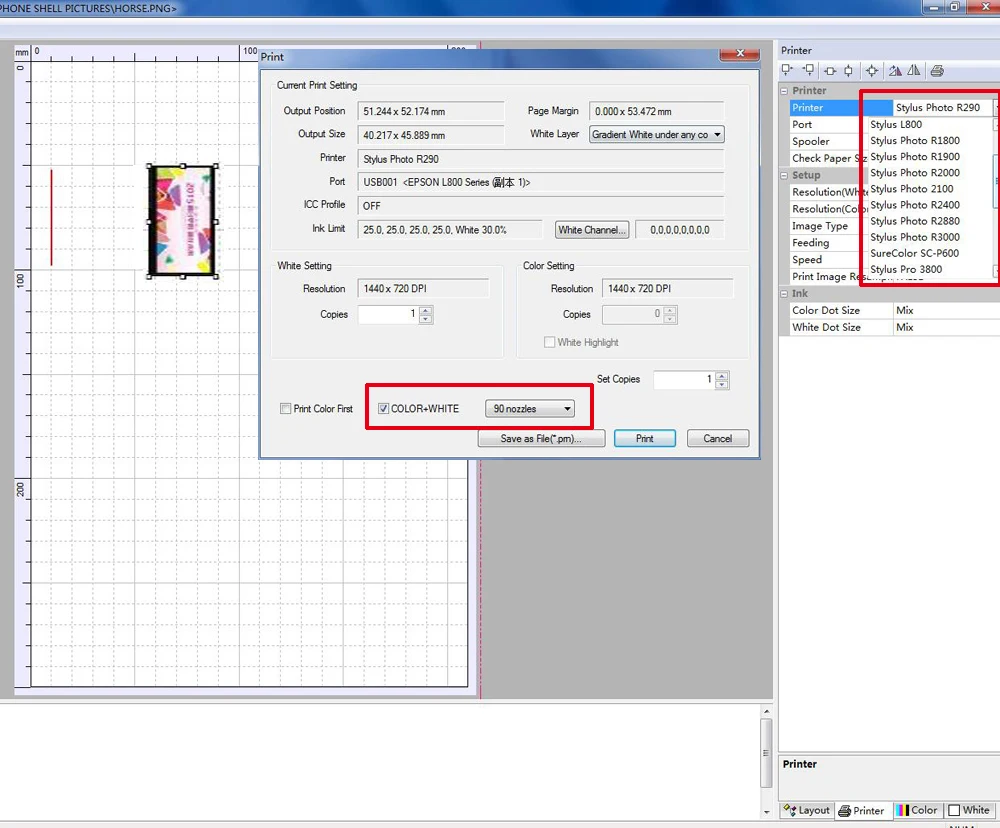Click the vertical scrollbar below canvas
This screenshot has width=1000, height=828.
click(x=766, y=753)
